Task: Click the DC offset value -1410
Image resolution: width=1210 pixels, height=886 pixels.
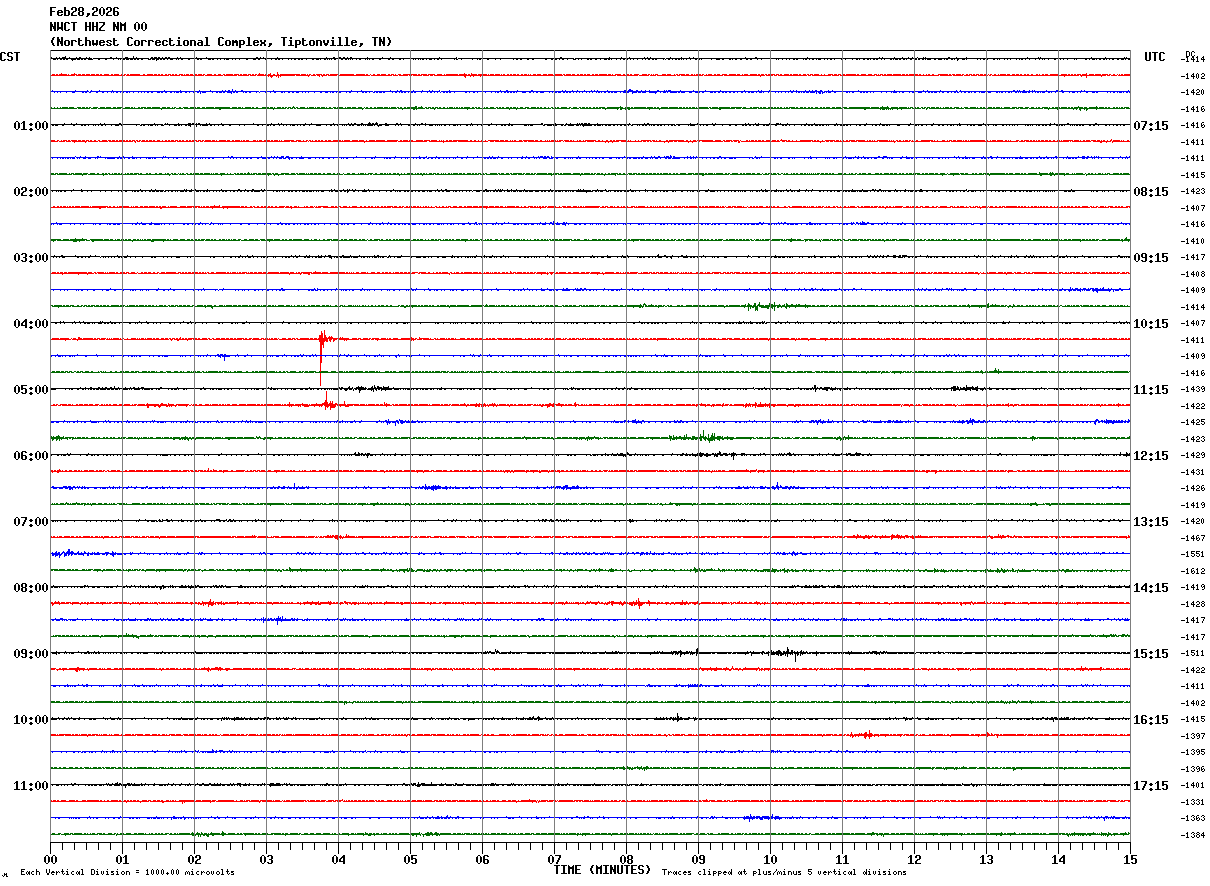Action: (x=1192, y=241)
